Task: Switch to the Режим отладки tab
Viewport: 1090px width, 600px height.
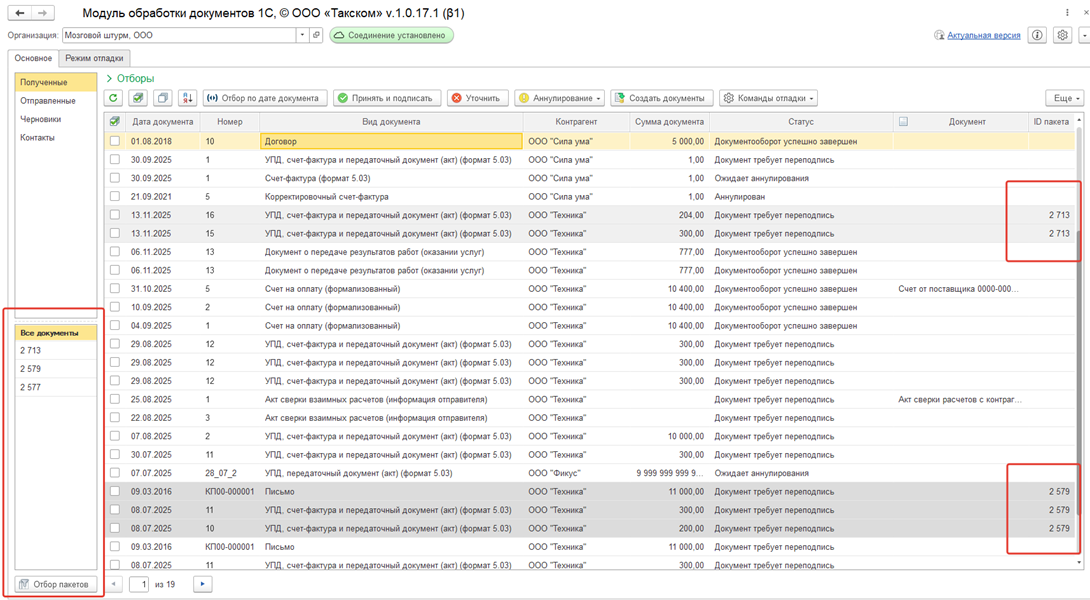Action: point(95,58)
